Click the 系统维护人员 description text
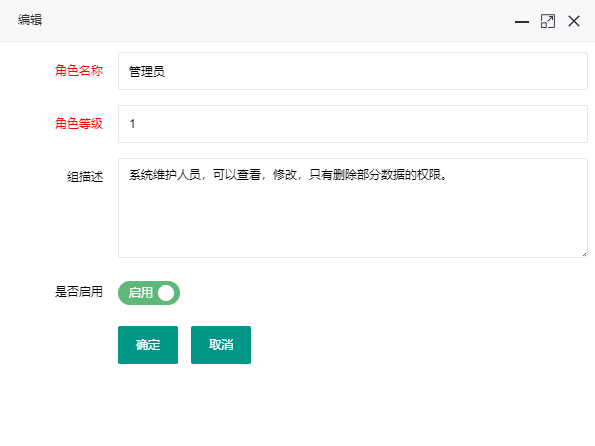Screen dimensions: 595x446 (165, 175)
